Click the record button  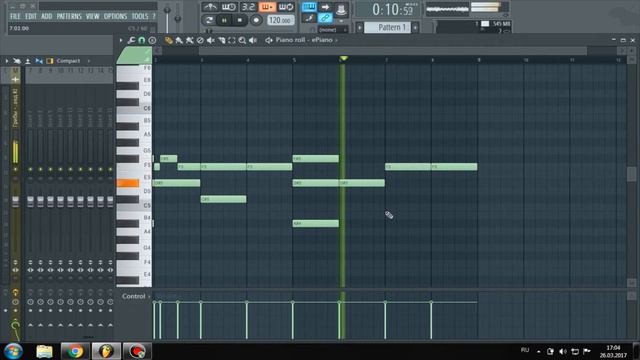click(x=256, y=20)
